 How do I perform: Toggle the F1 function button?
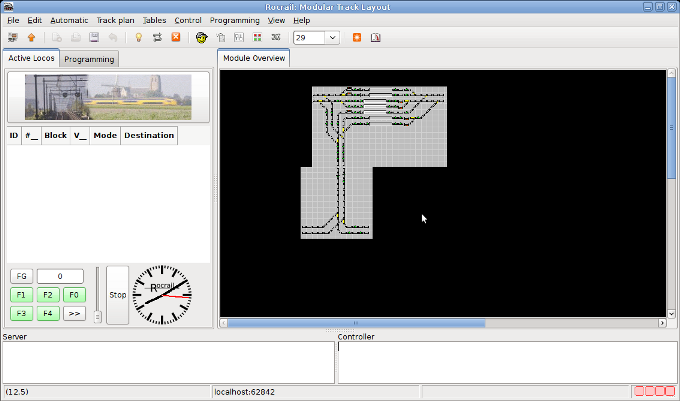point(21,295)
